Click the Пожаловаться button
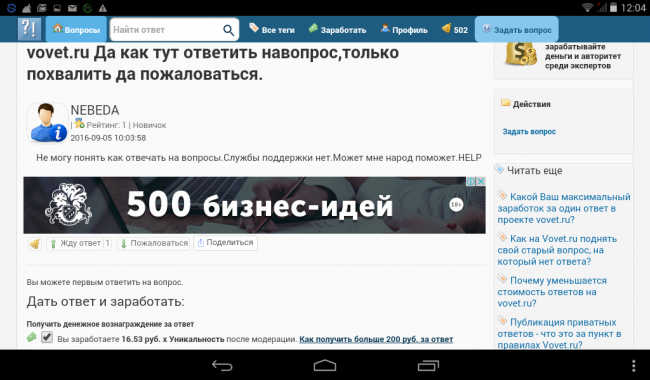The image size is (650, 380). pyautogui.click(x=153, y=243)
